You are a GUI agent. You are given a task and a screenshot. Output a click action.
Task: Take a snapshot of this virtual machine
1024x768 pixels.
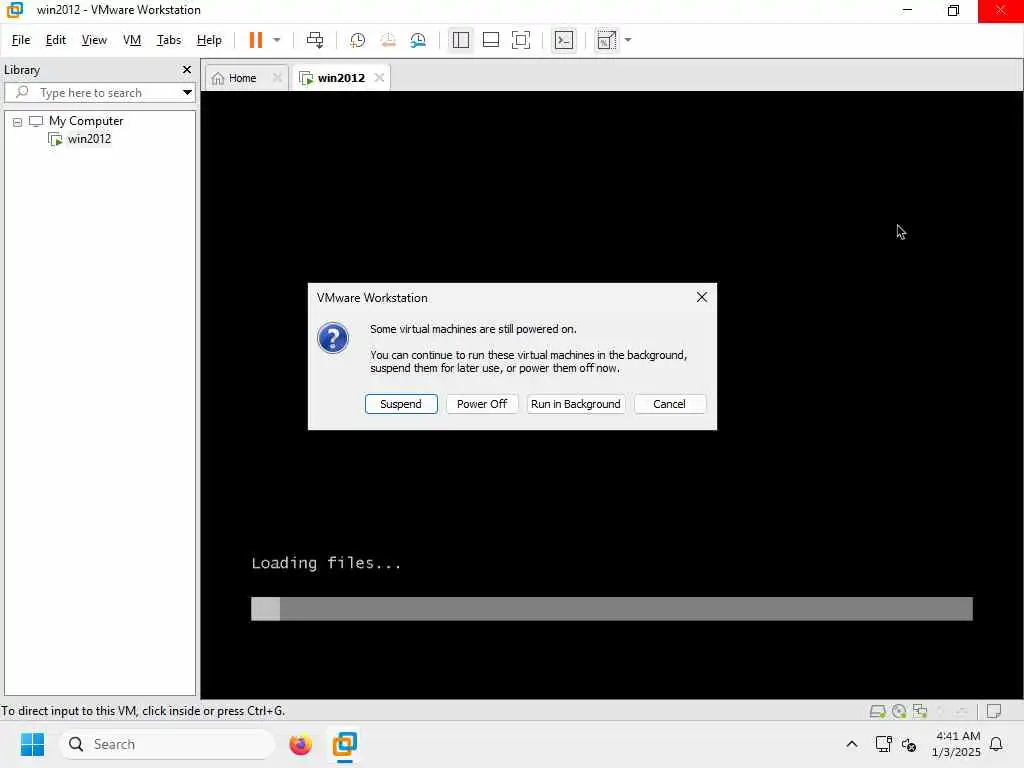[x=357, y=40]
